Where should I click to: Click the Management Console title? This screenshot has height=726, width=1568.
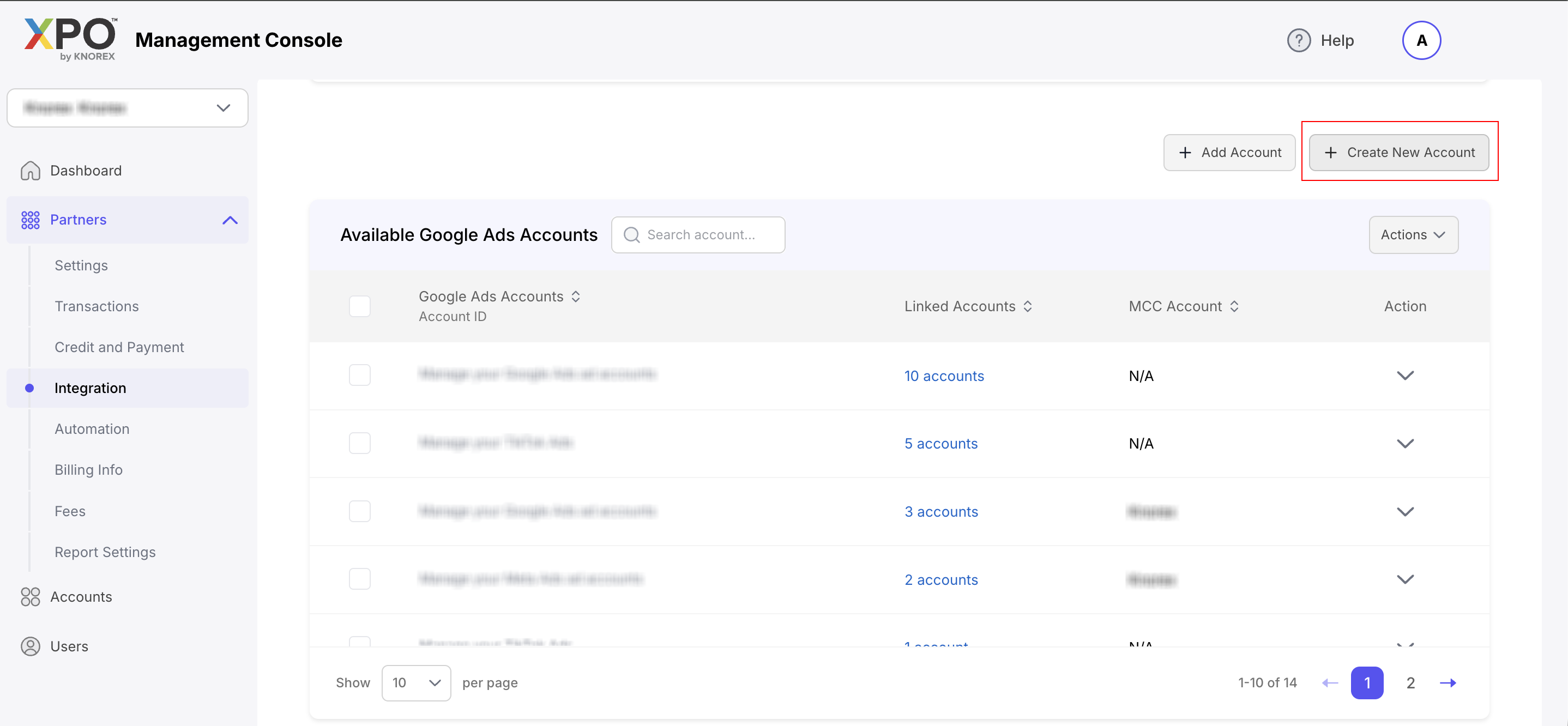coord(239,40)
